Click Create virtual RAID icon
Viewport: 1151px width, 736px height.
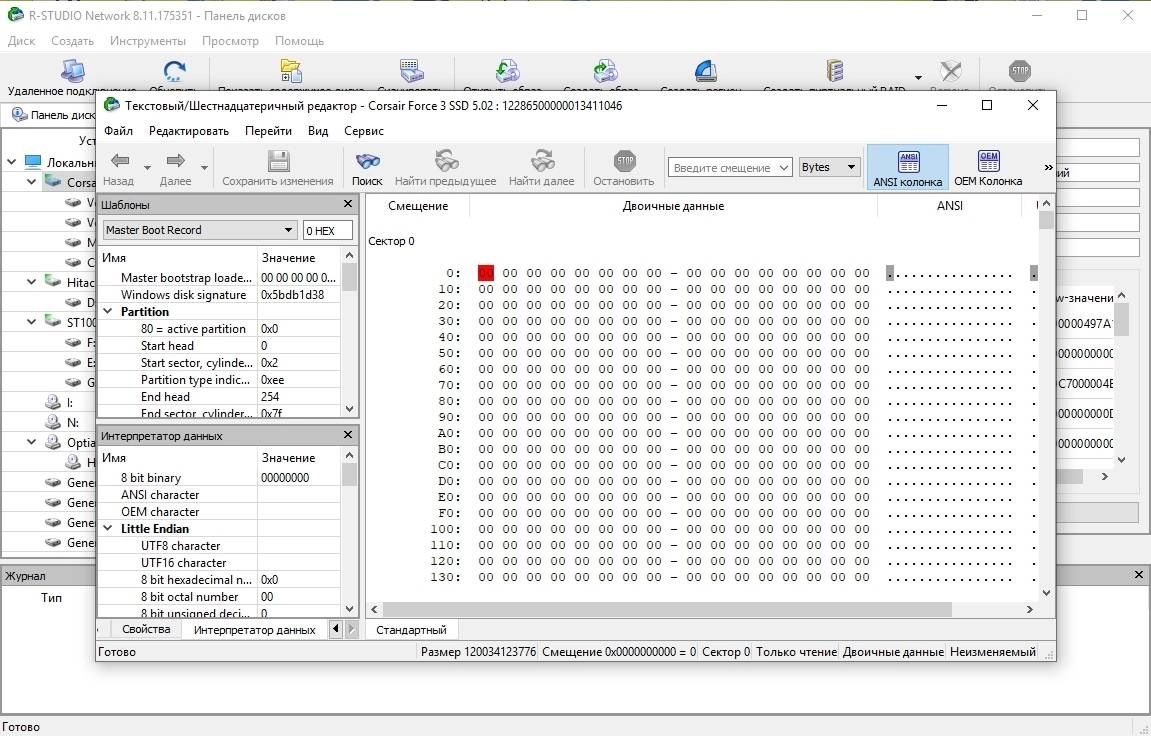834,71
